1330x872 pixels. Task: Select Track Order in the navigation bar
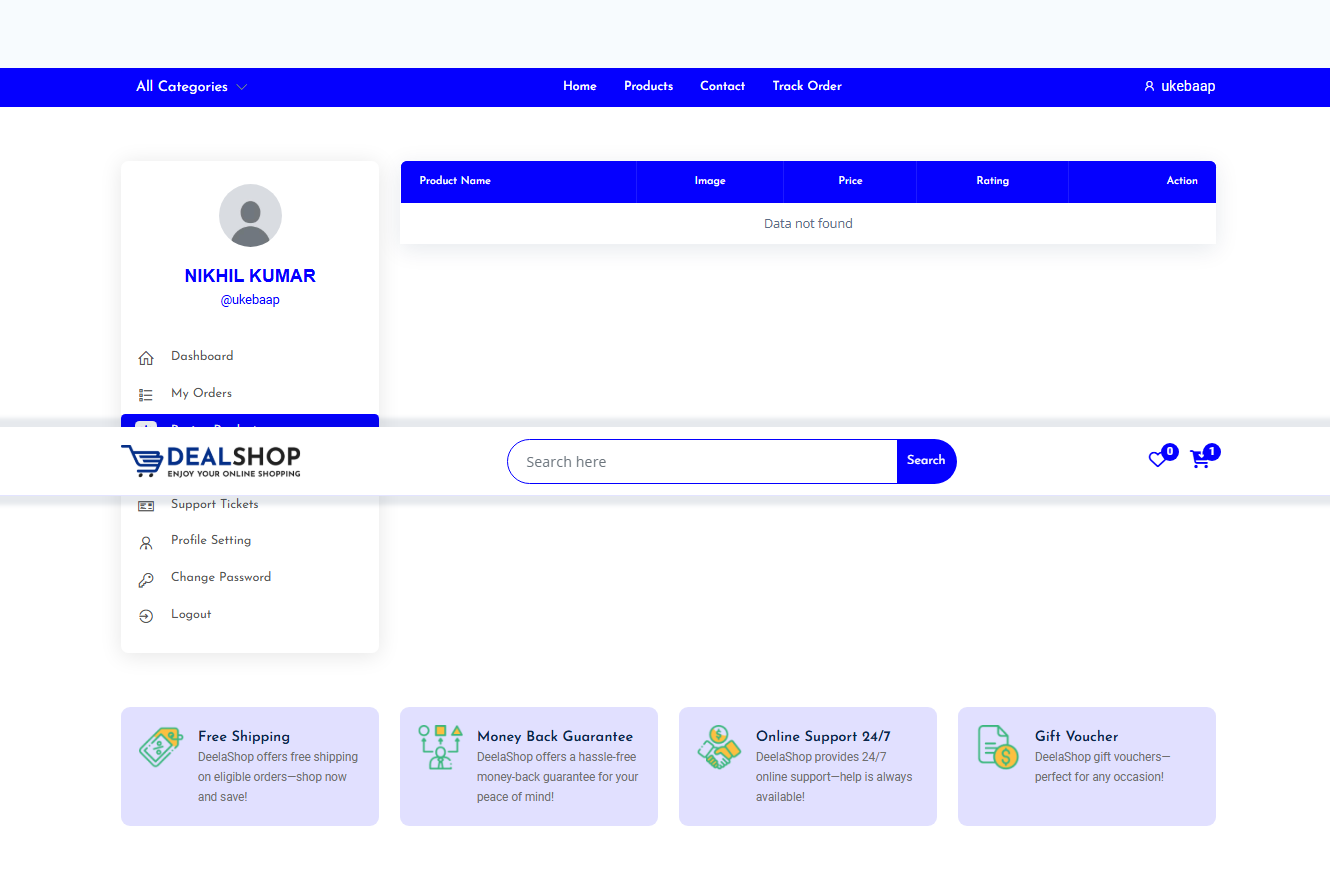(x=806, y=86)
